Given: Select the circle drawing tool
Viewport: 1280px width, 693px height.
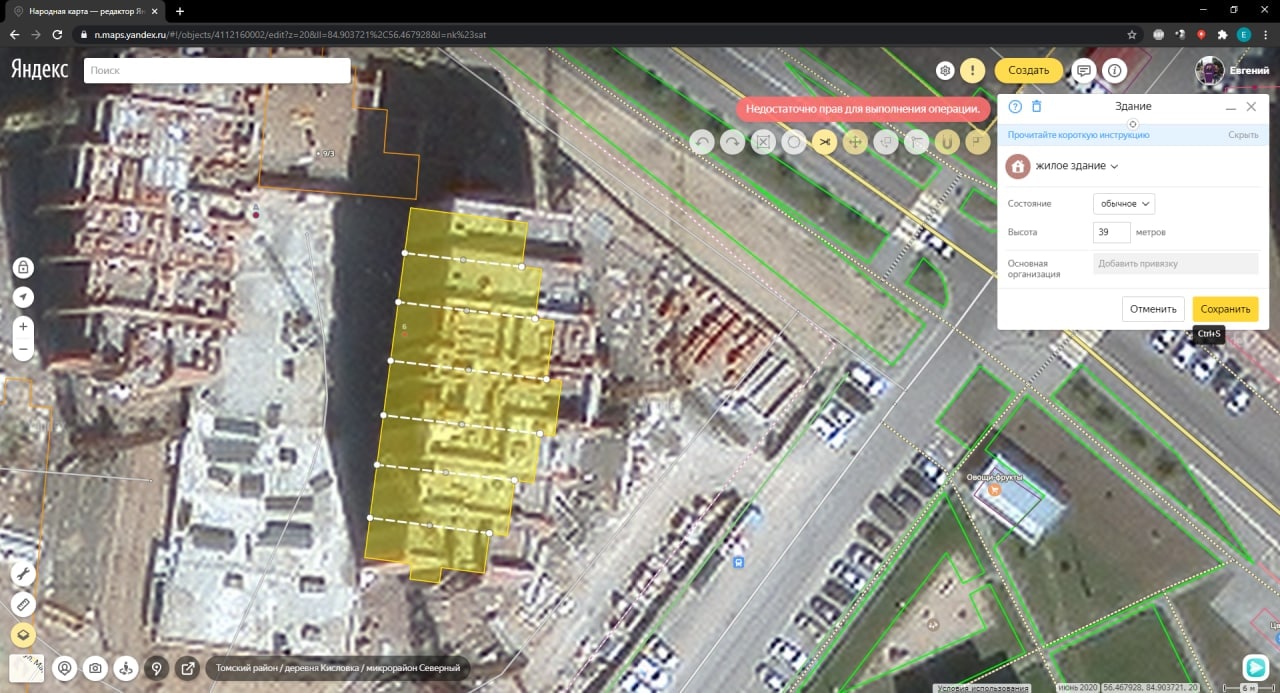Looking at the screenshot, I should click(x=794, y=142).
